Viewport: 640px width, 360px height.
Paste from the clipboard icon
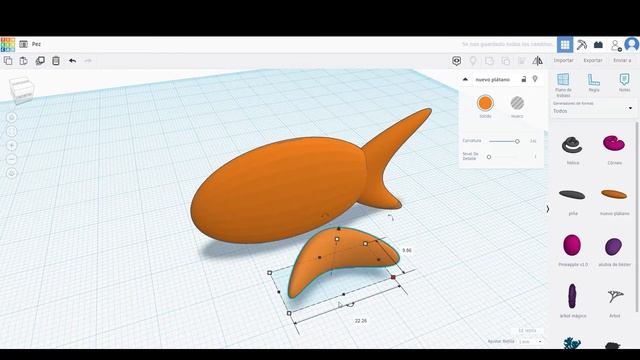point(24,61)
